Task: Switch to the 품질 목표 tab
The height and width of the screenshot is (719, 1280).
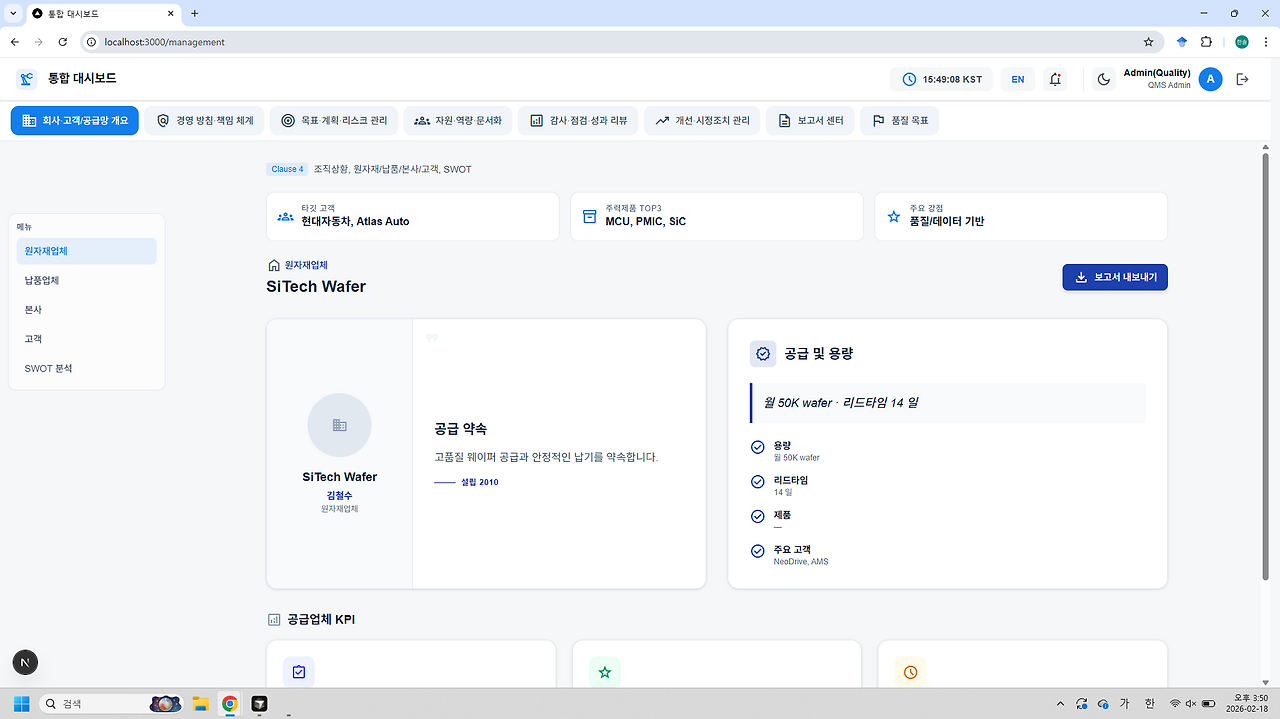Action: coord(900,120)
